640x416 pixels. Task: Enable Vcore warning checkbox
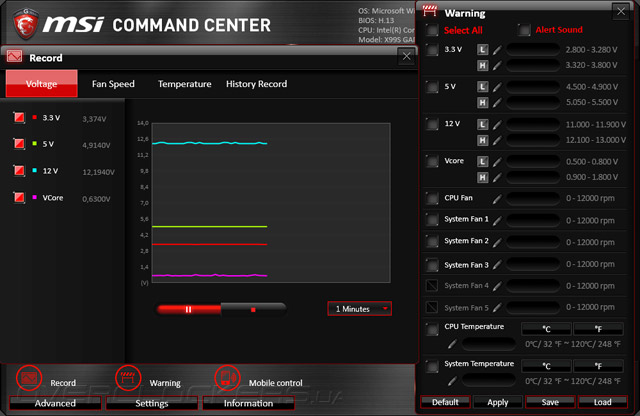(432, 161)
